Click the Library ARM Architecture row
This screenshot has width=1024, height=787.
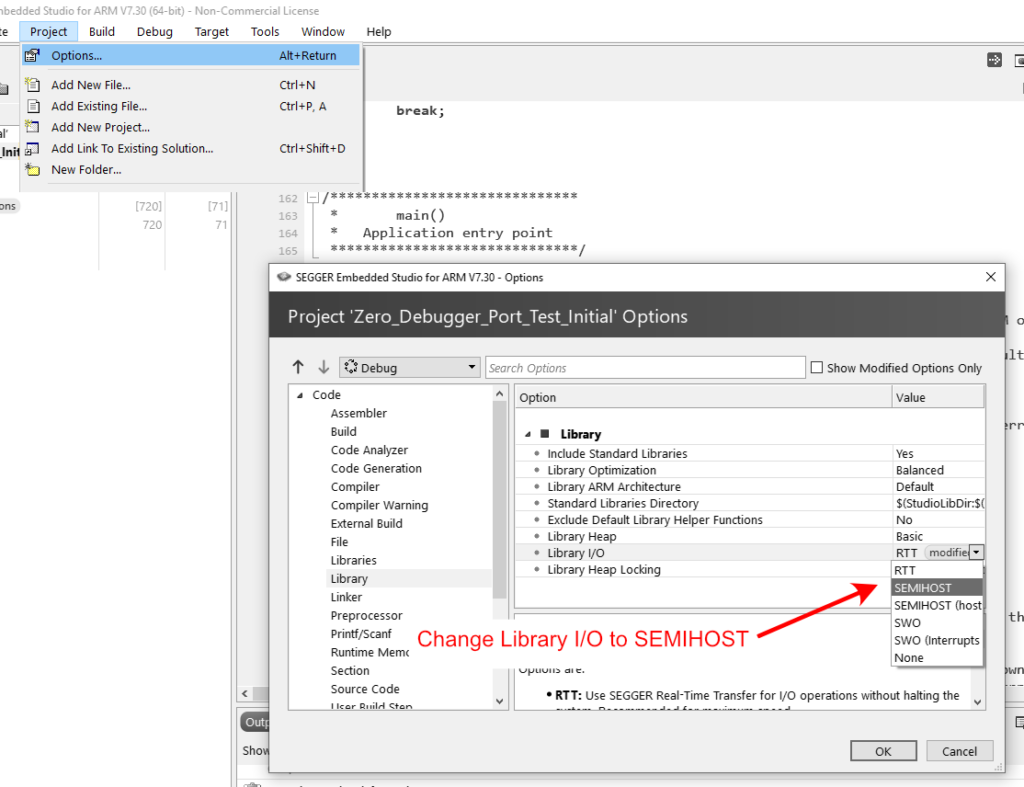pos(749,487)
